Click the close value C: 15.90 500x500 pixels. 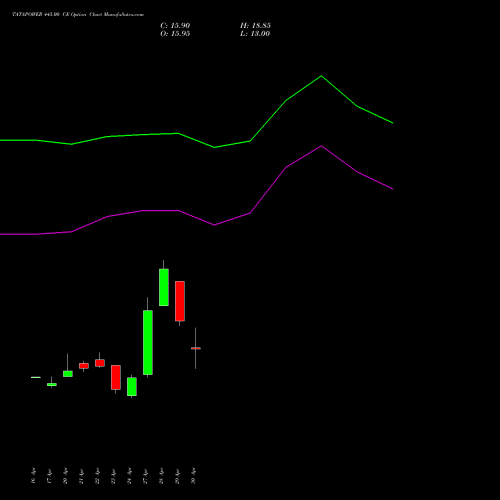175,26
